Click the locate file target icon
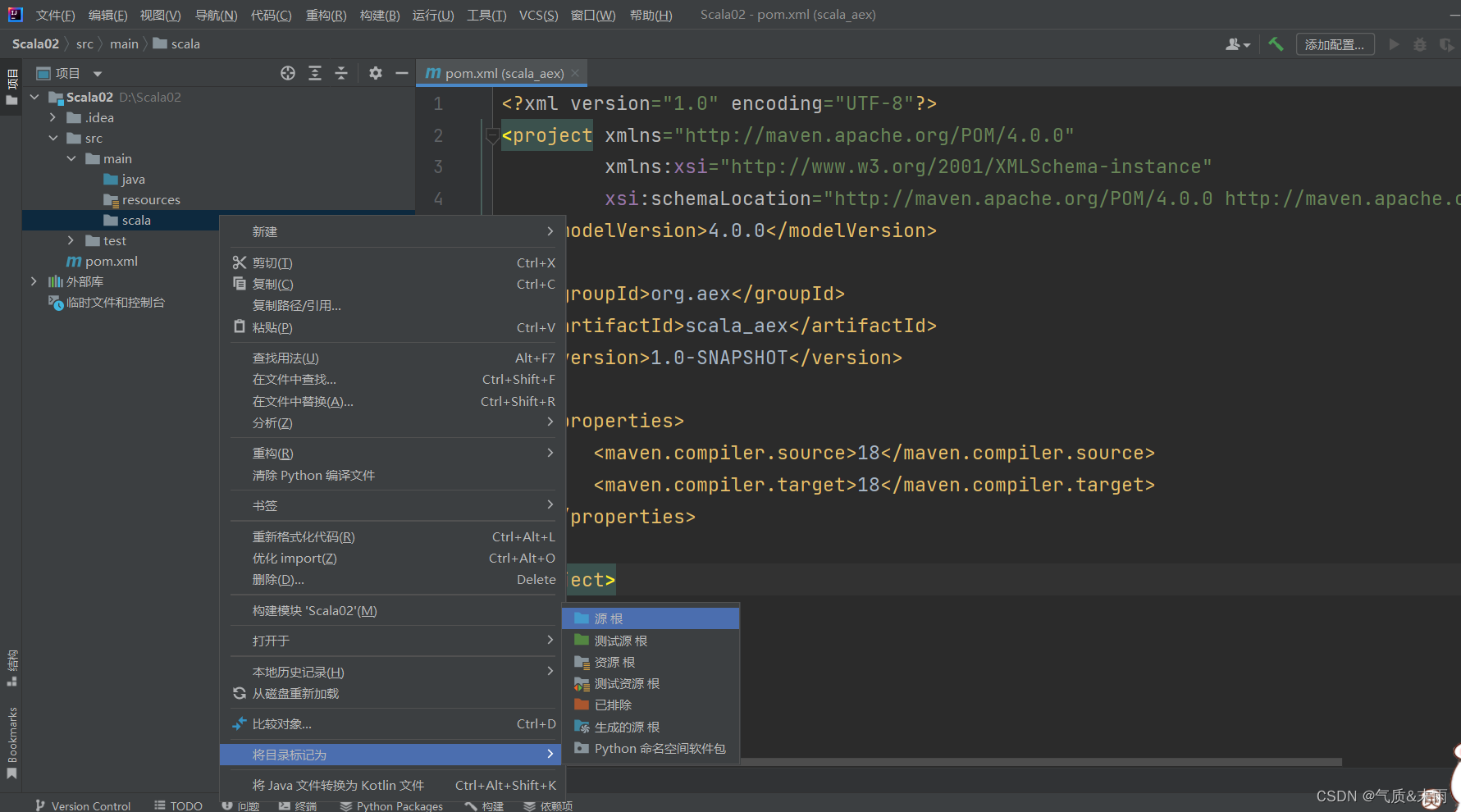 point(288,73)
